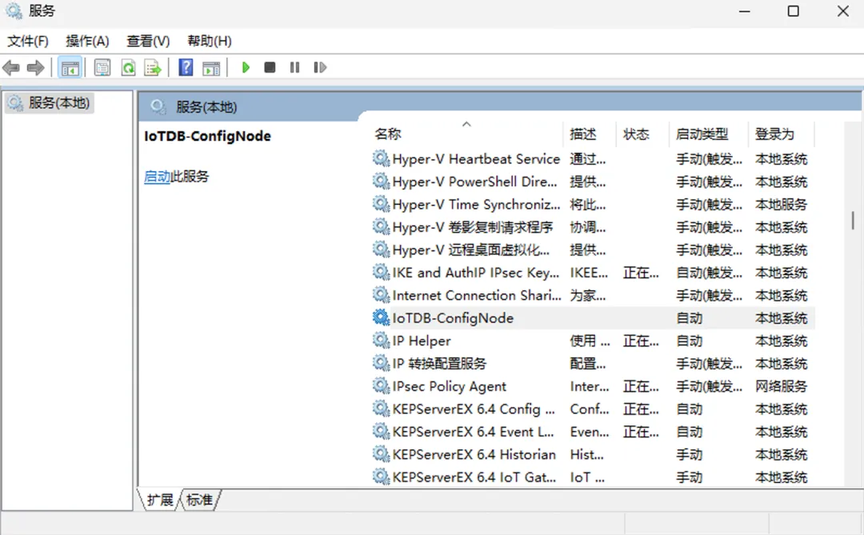The image size is (864, 535).
Task: Open help via the blue question-mark icon
Action: coord(186,68)
